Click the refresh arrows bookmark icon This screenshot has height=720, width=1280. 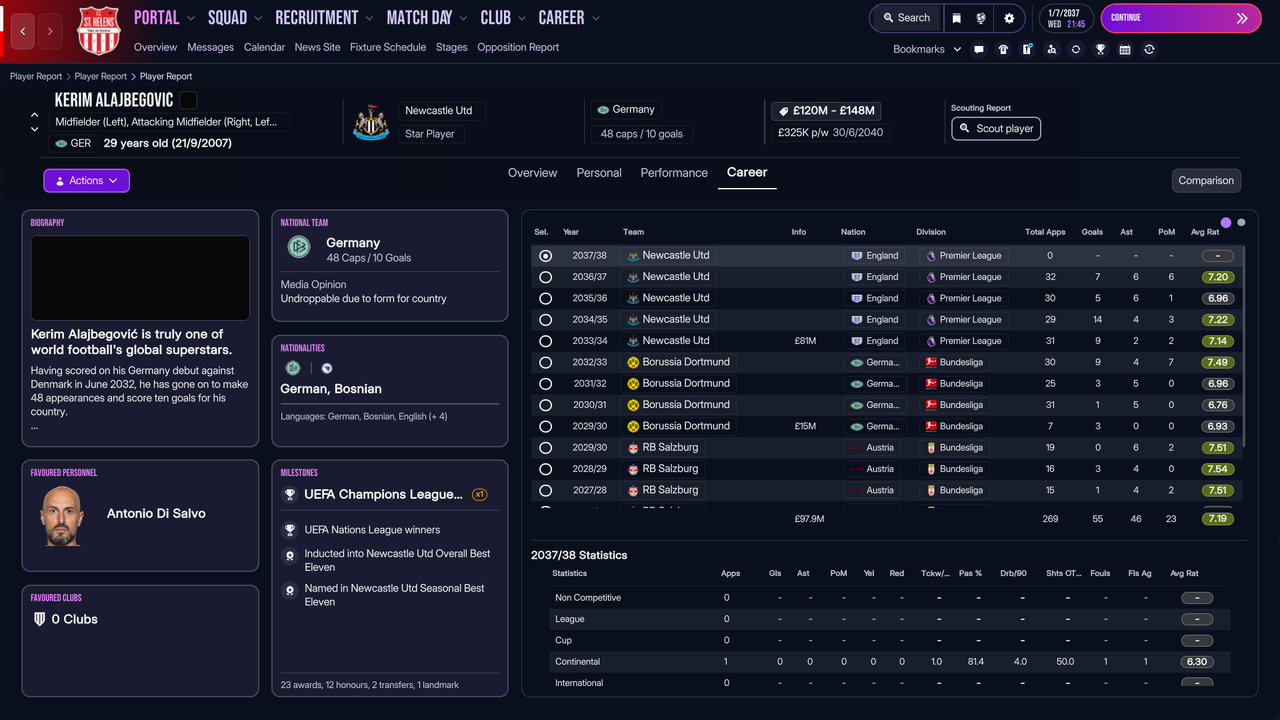1076,49
